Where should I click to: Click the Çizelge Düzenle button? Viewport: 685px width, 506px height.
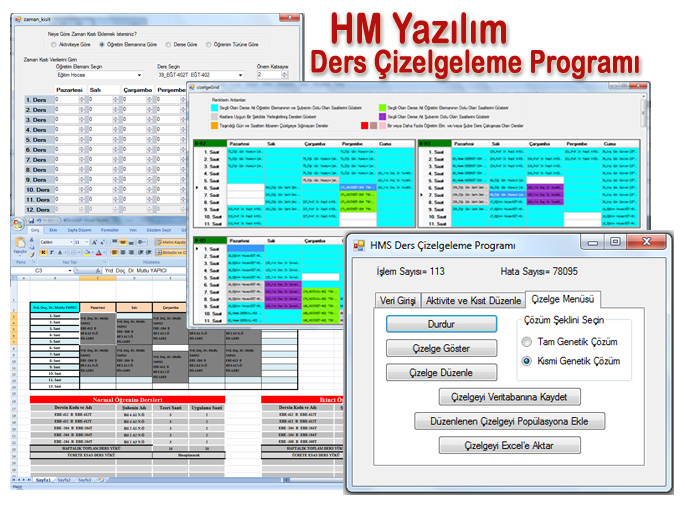[441, 373]
